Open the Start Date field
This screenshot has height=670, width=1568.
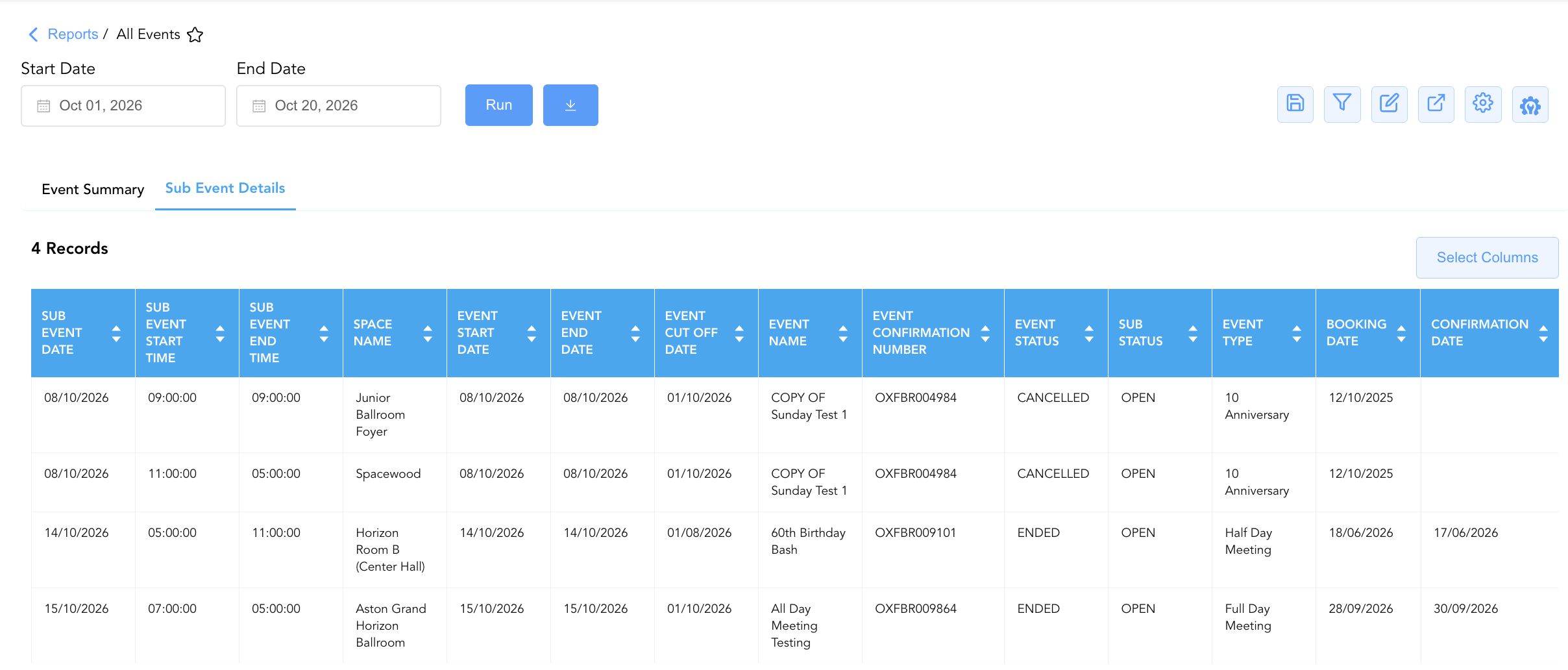[123, 106]
